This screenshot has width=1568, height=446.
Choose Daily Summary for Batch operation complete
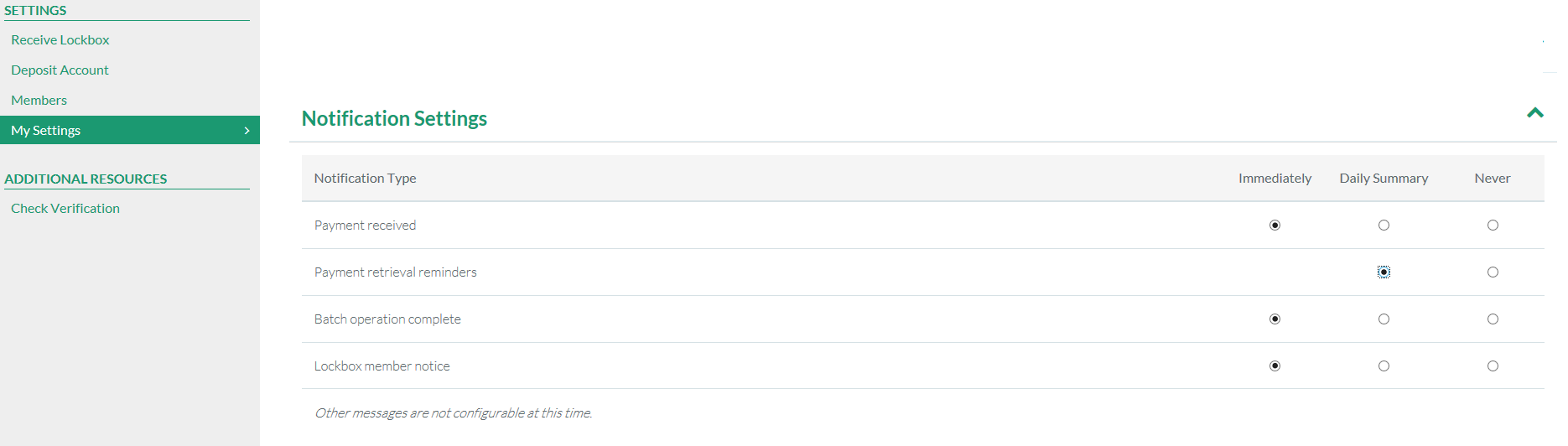point(1384,319)
